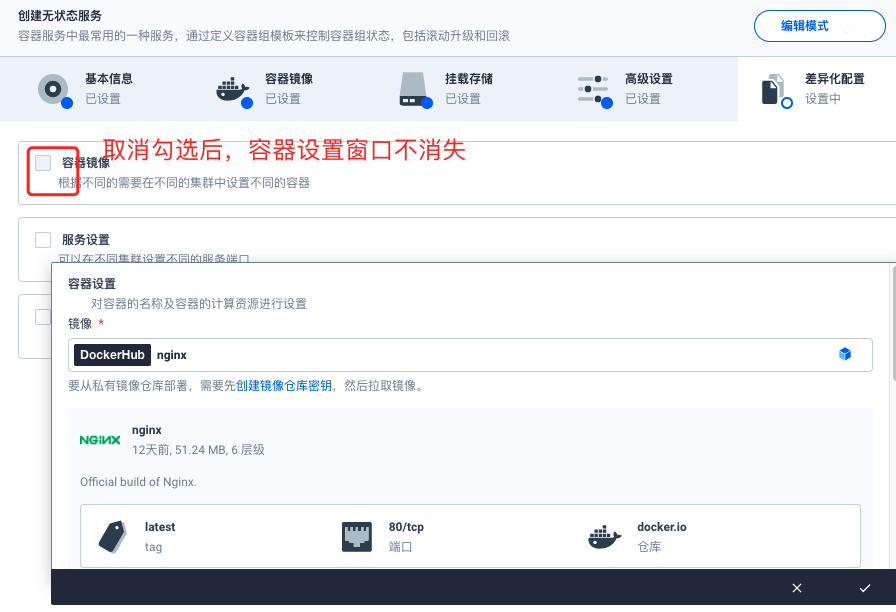Click 对容器的名称及容器的计算资源进行设置 subtitle
This screenshot has width=896, height=612.
click(x=199, y=303)
